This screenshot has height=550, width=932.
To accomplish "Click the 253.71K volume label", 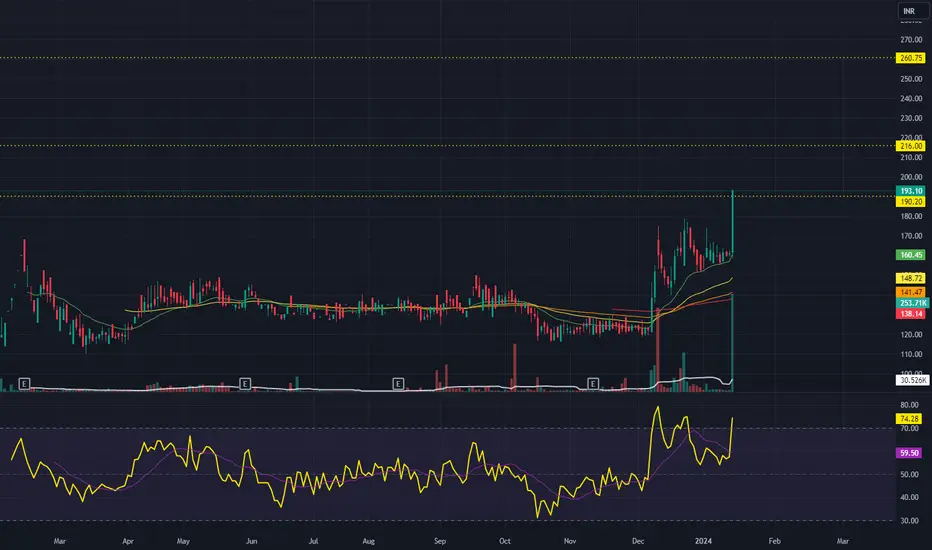I will [x=911, y=303].
